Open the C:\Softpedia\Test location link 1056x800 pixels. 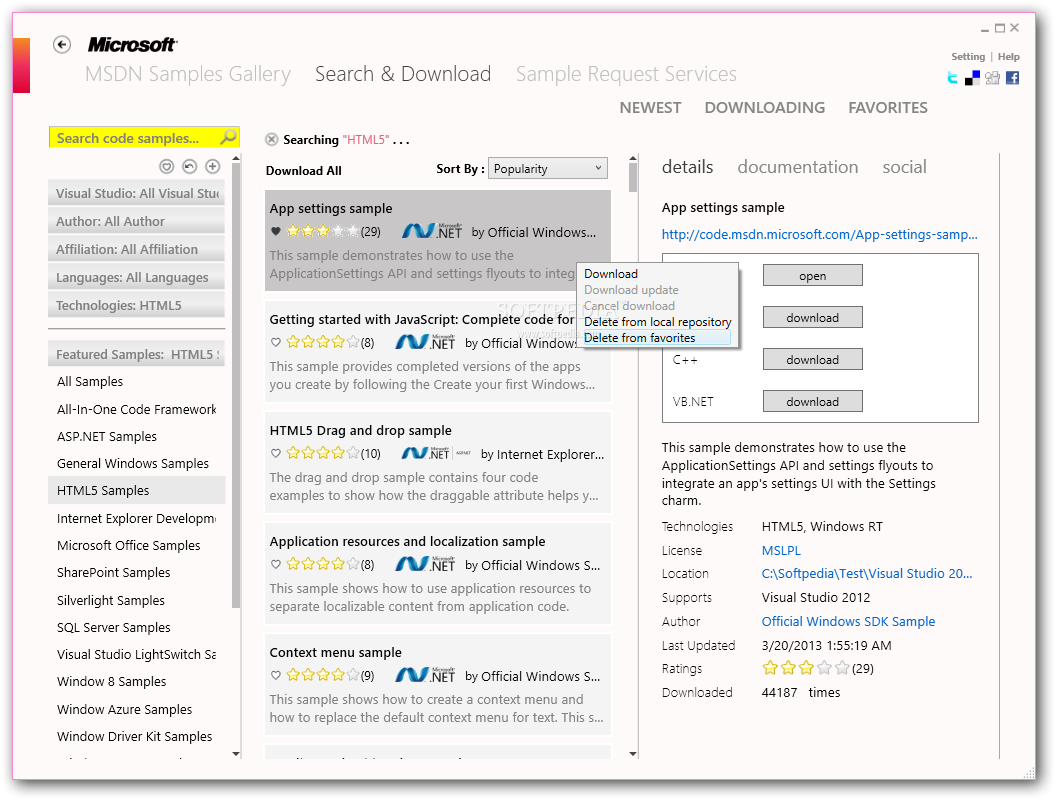(867, 573)
